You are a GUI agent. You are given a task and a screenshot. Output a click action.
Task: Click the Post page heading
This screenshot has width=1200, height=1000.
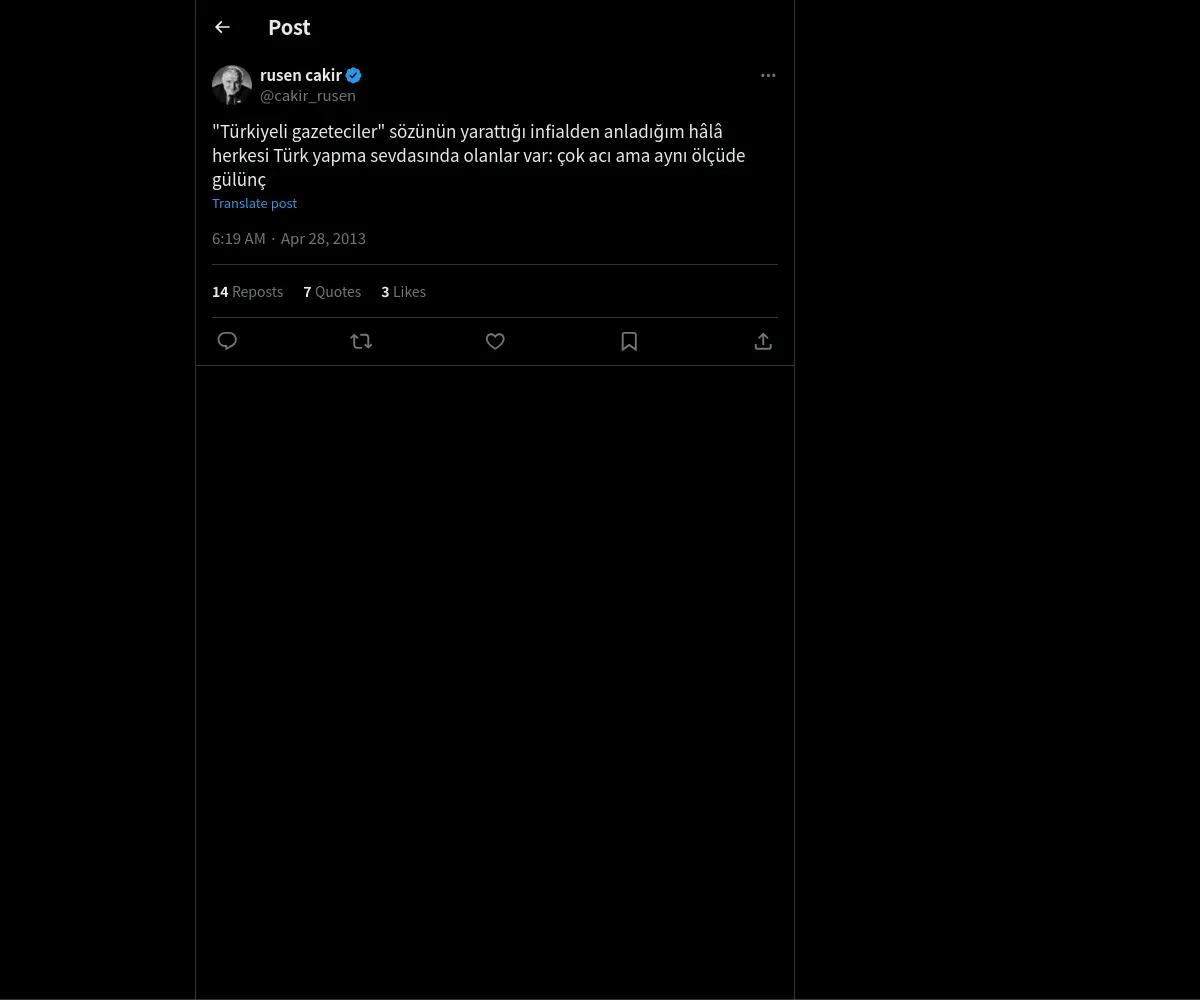(x=289, y=27)
